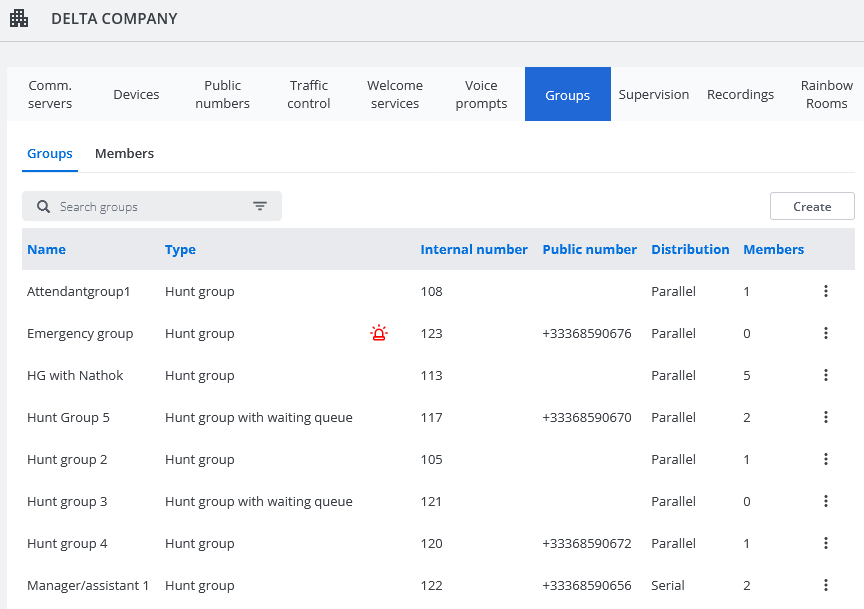Go to the Recordings tab
Image resolution: width=864 pixels, height=609 pixels.
click(x=740, y=94)
